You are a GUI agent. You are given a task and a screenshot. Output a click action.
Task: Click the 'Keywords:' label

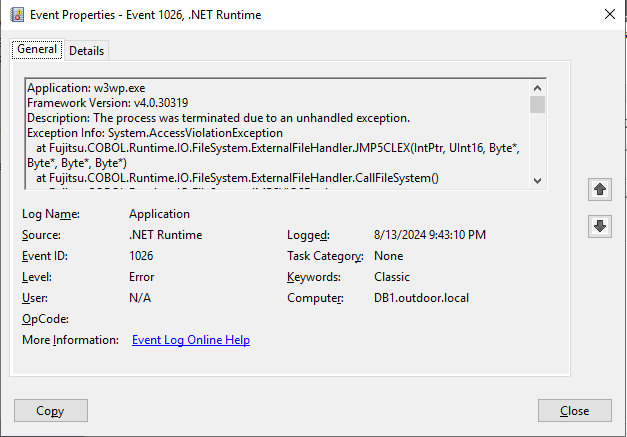tap(314, 277)
